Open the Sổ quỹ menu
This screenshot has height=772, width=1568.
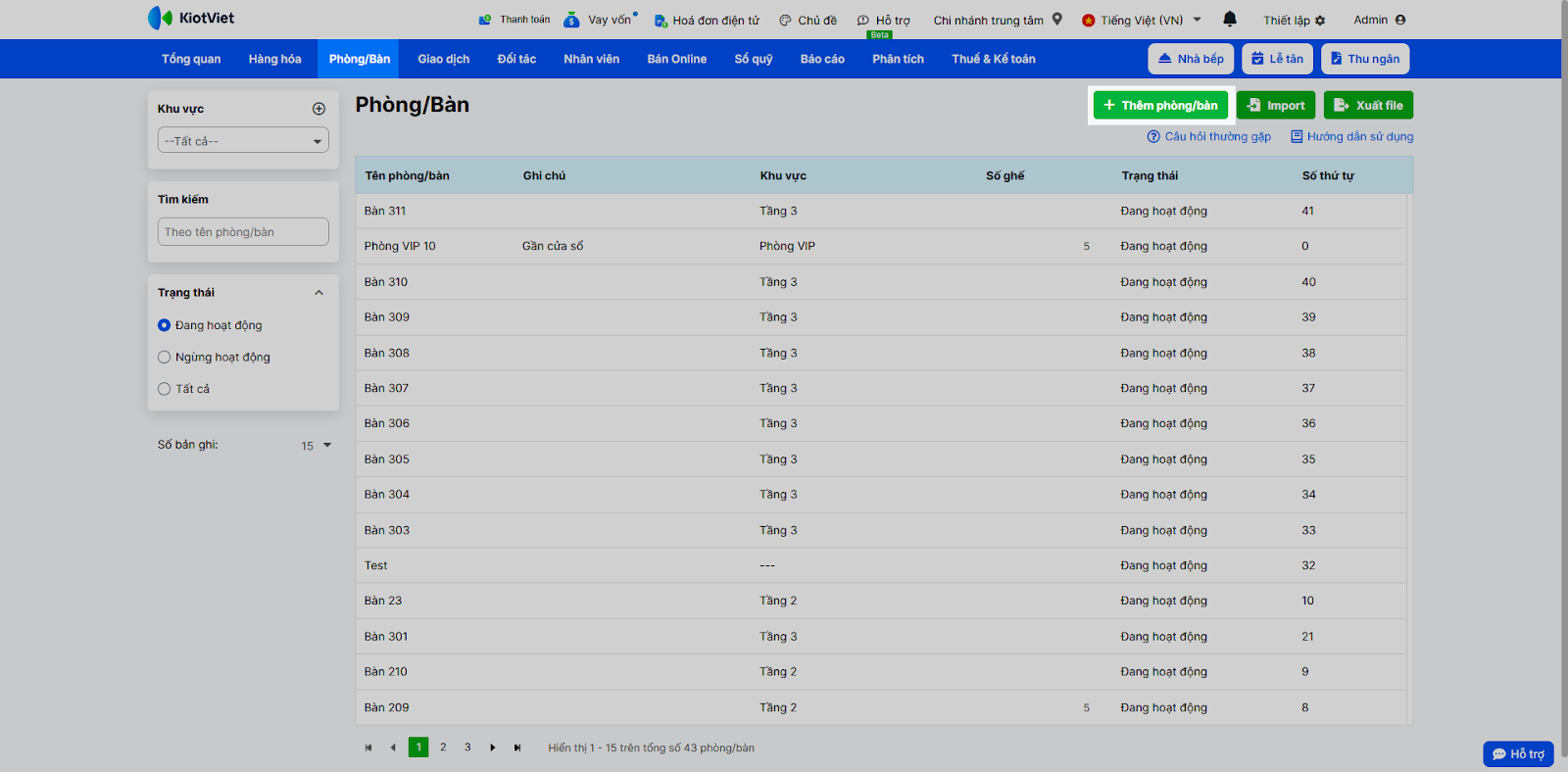(754, 59)
